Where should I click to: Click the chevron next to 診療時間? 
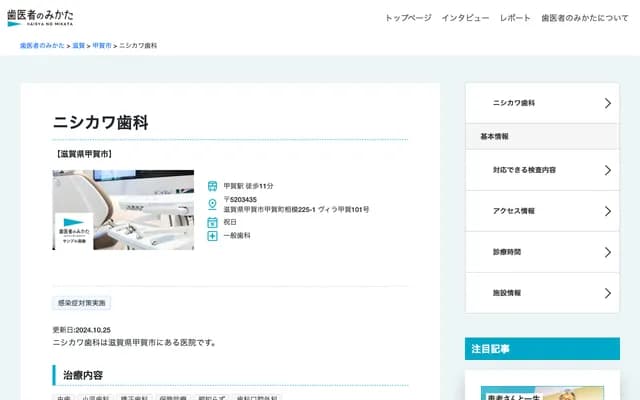click(608, 252)
